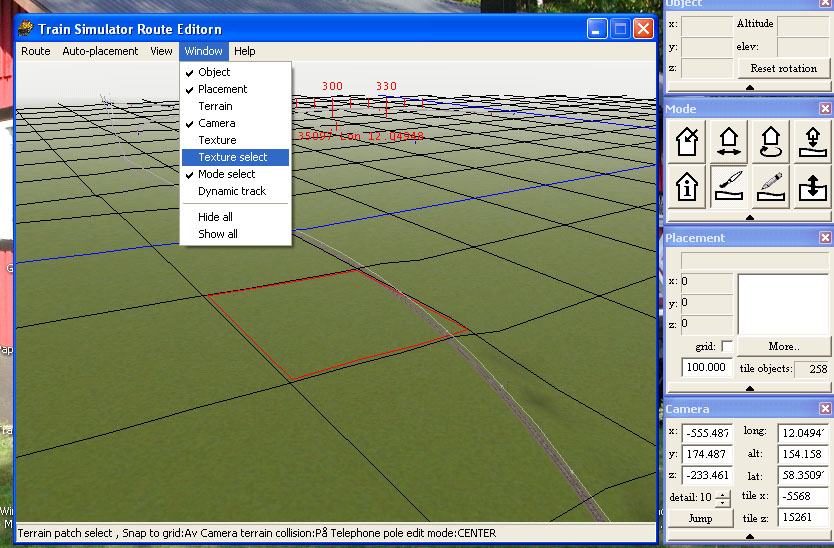Collapse the Camera panel with its arrow
Screen dimensions: 834x548
pyautogui.click(x=749, y=536)
